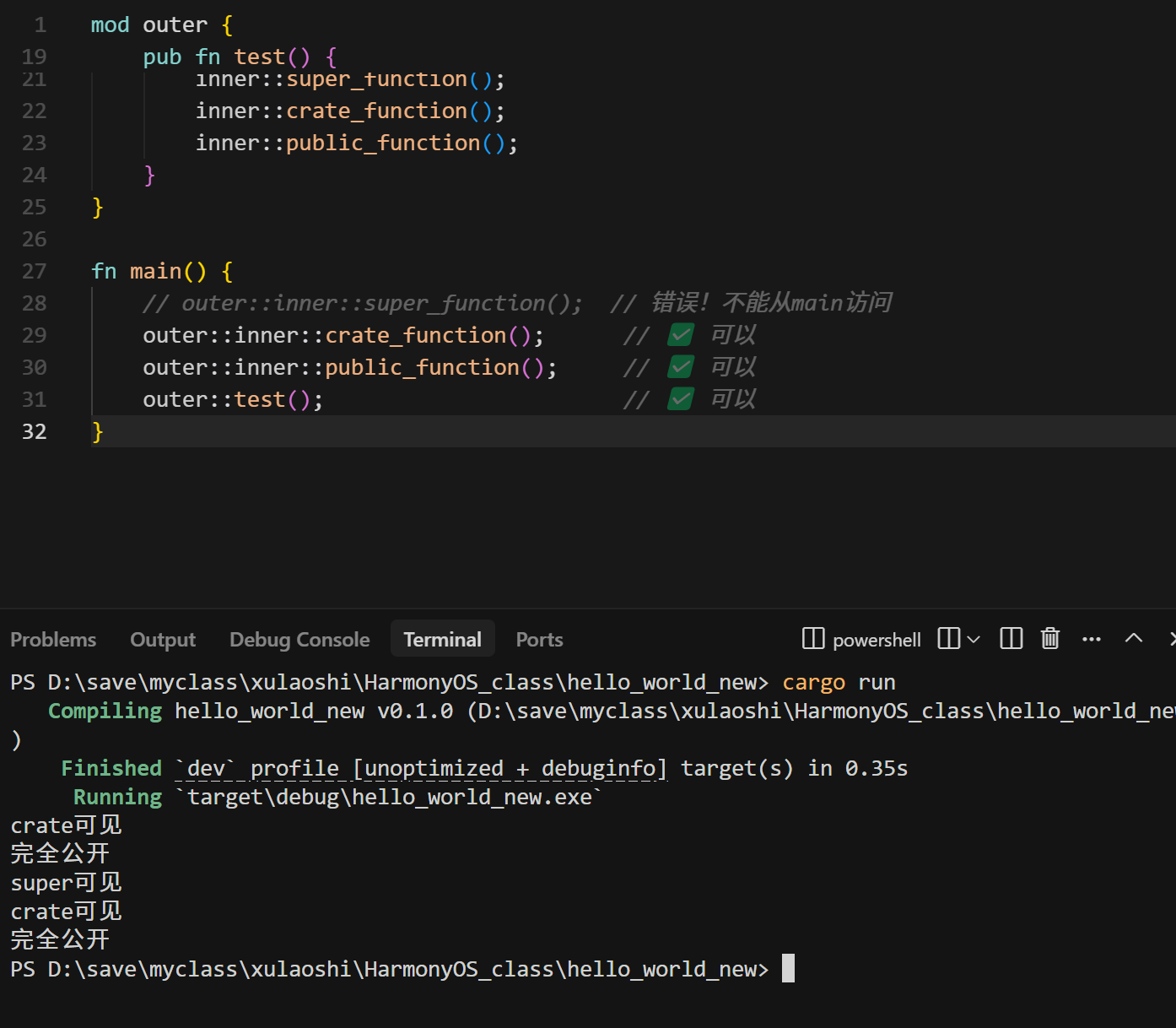
Task: Open the launch profile dropdown chevron
Action: (x=974, y=640)
